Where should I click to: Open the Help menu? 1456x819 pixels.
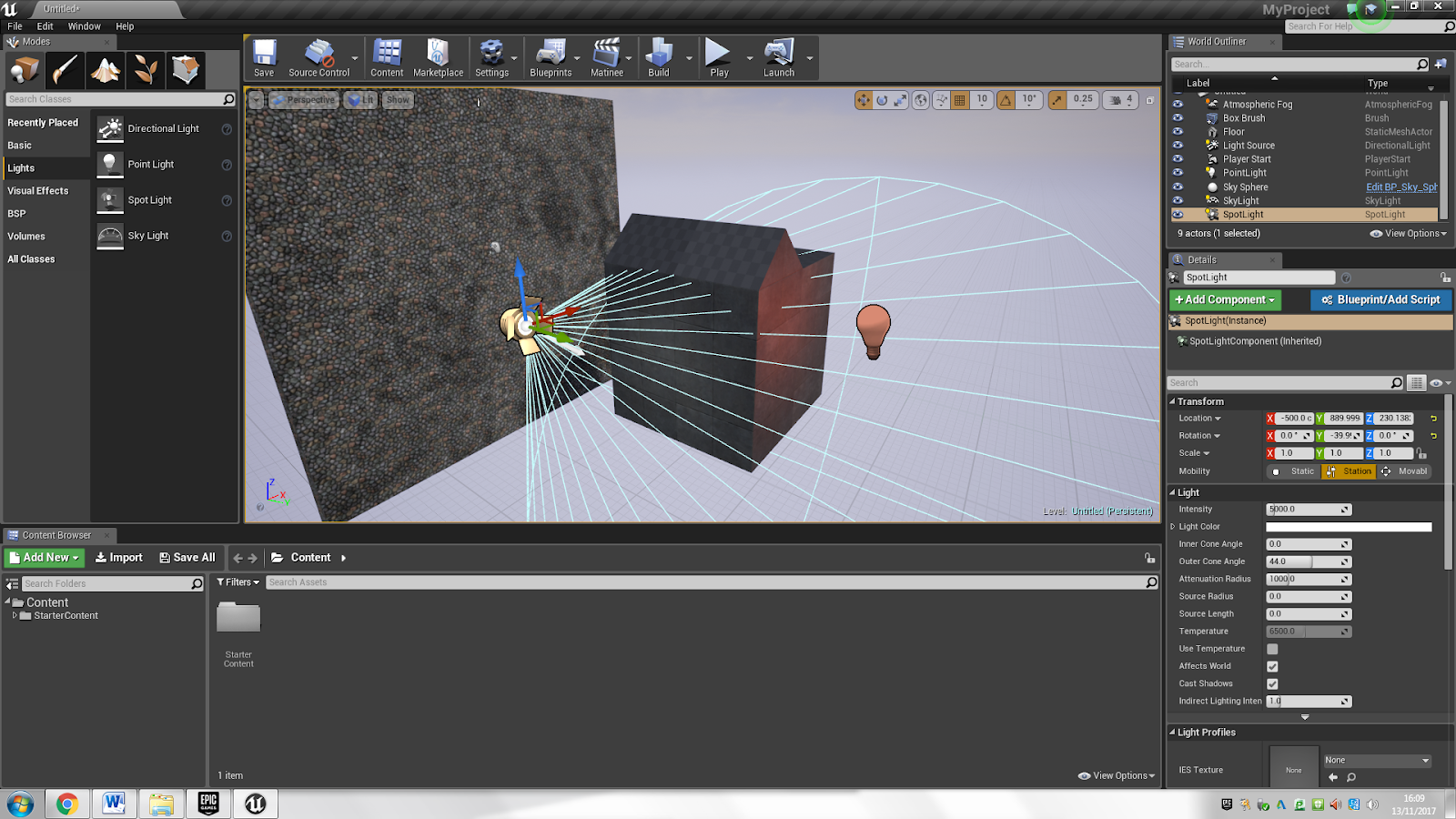125,26
